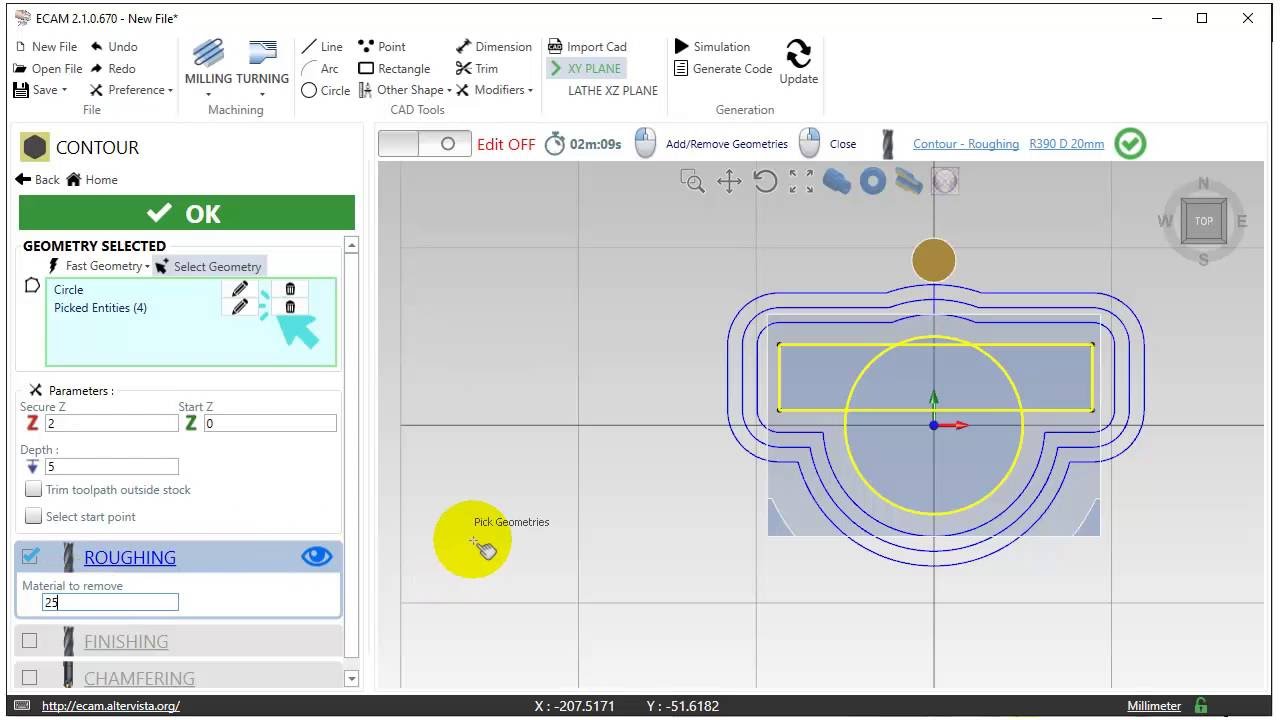This screenshot has width=1280, height=720.
Task: Click the green OK button
Action: click(x=187, y=213)
